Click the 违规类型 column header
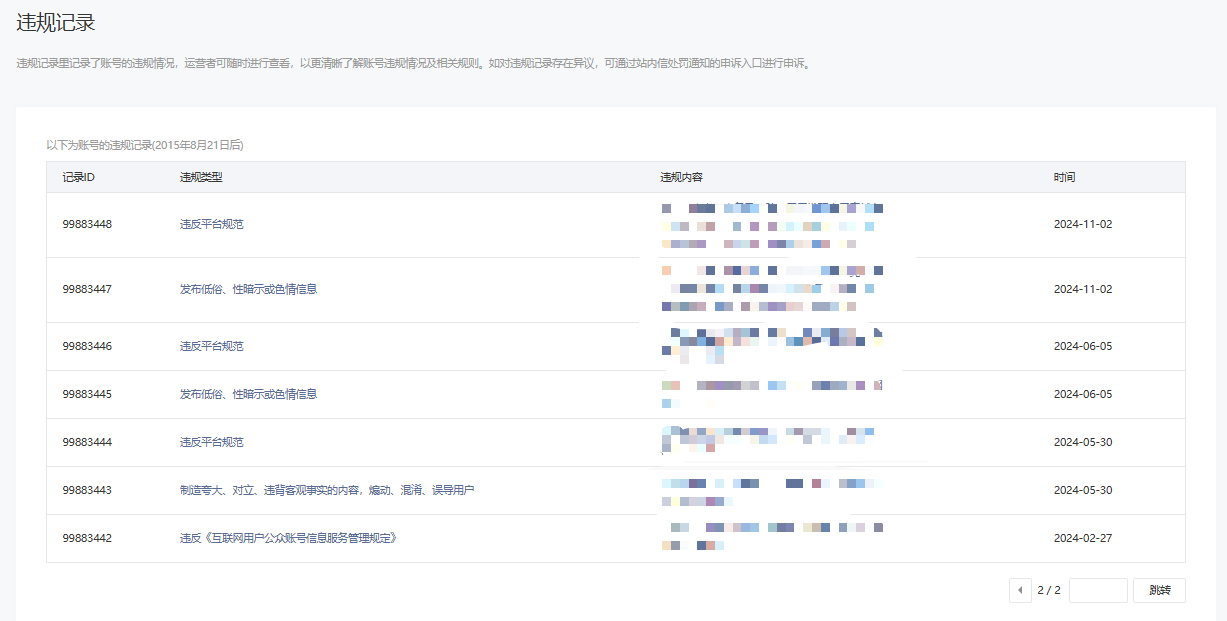The height and width of the screenshot is (621, 1227). point(201,177)
